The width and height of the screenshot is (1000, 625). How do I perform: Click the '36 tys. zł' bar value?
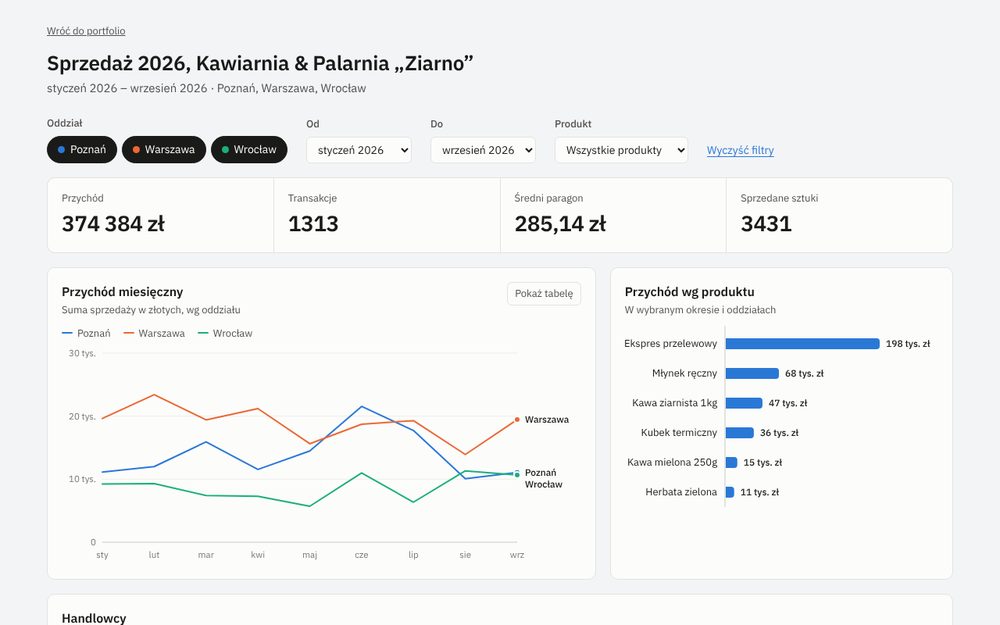779,432
